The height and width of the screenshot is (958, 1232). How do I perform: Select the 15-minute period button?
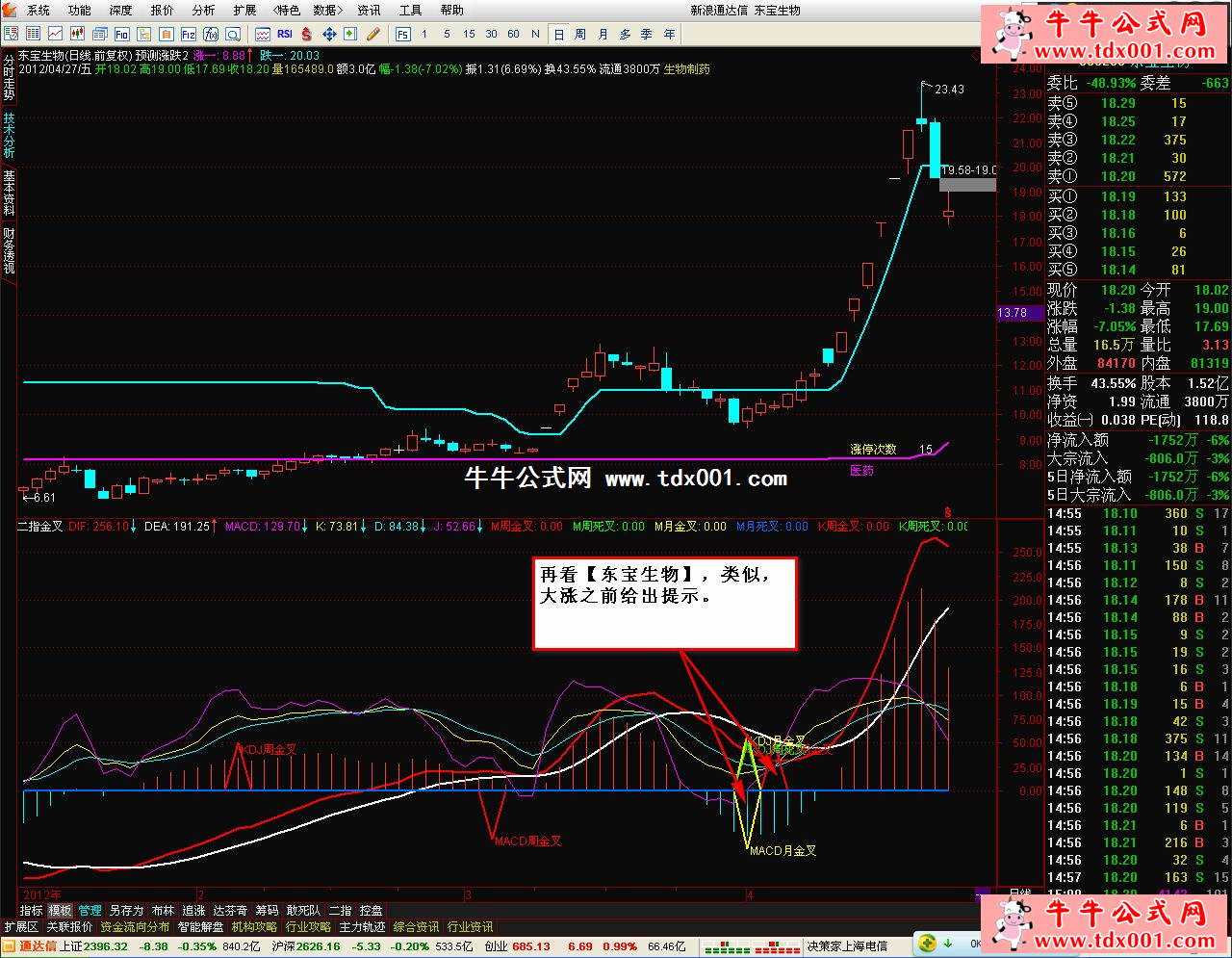pyautogui.click(x=469, y=35)
